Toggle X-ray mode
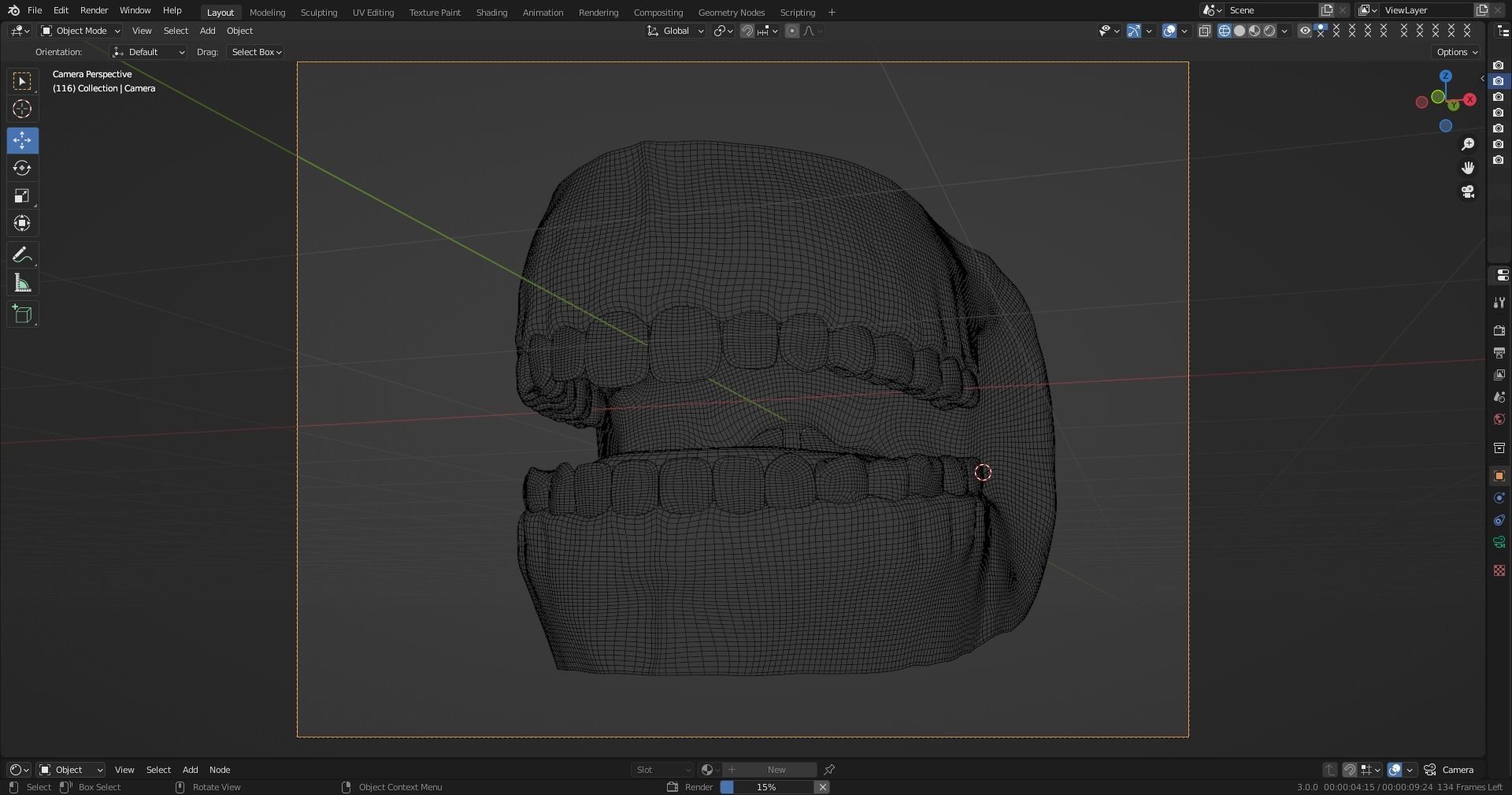 coord(1204,31)
